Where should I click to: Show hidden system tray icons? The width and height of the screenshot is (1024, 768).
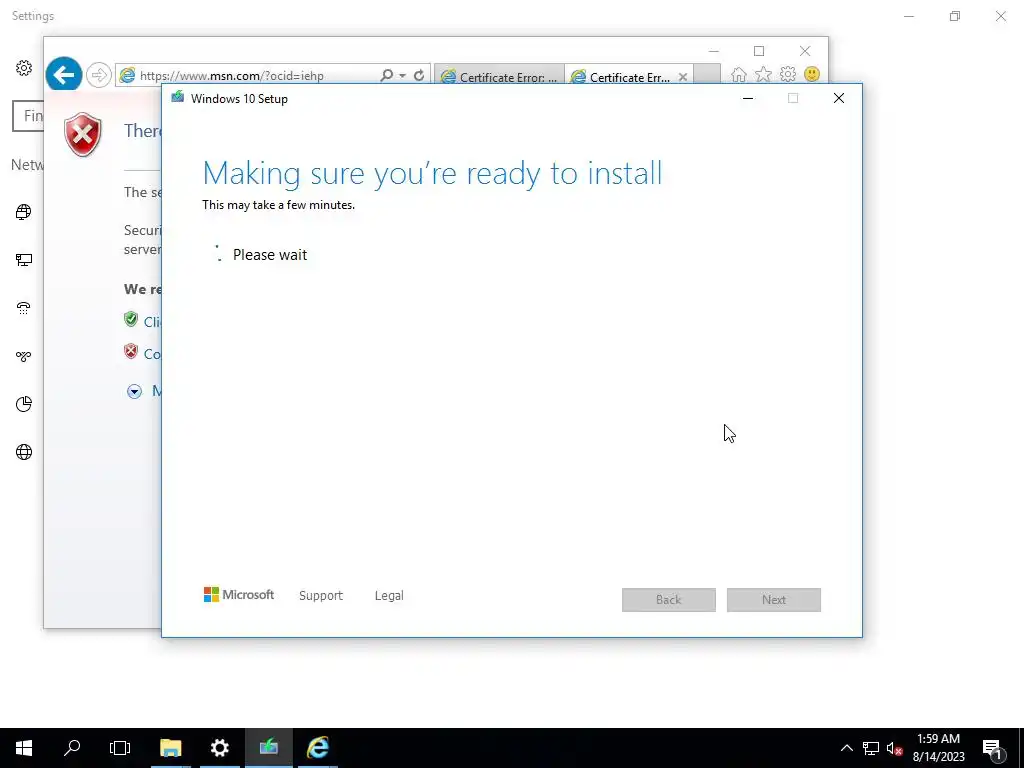point(846,748)
